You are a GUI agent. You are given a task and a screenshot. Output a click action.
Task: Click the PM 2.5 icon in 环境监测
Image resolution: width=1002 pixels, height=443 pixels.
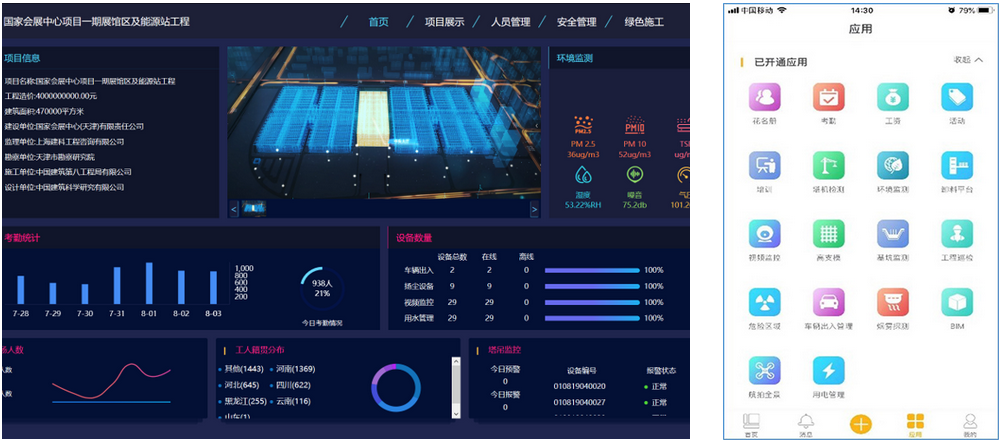click(x=583, y=125)
